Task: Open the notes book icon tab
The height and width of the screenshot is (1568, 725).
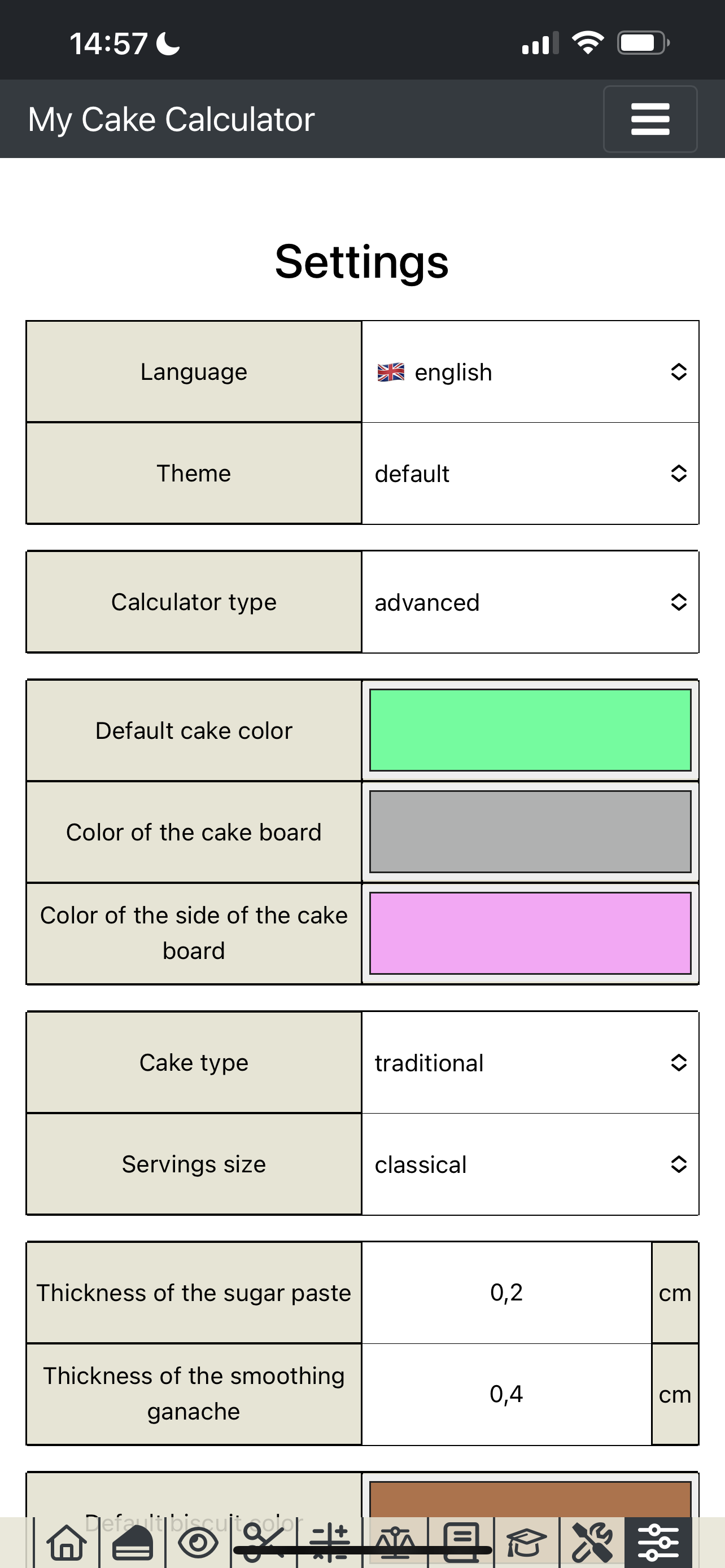Action: 461,1543
